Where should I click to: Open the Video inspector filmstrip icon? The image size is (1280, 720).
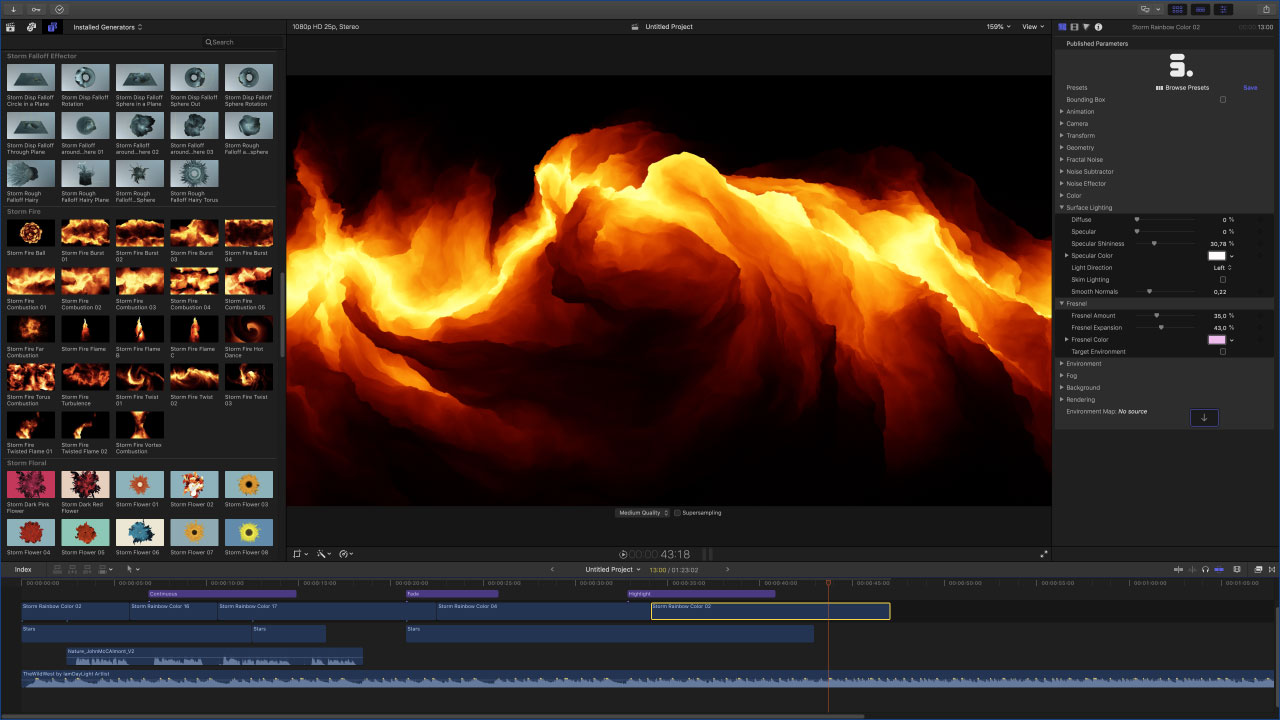(x=1074, y=27)
